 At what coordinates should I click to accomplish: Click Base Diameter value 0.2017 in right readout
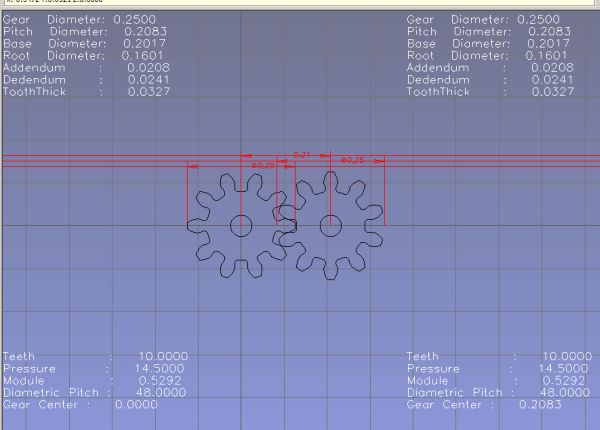tap(549, 44)
